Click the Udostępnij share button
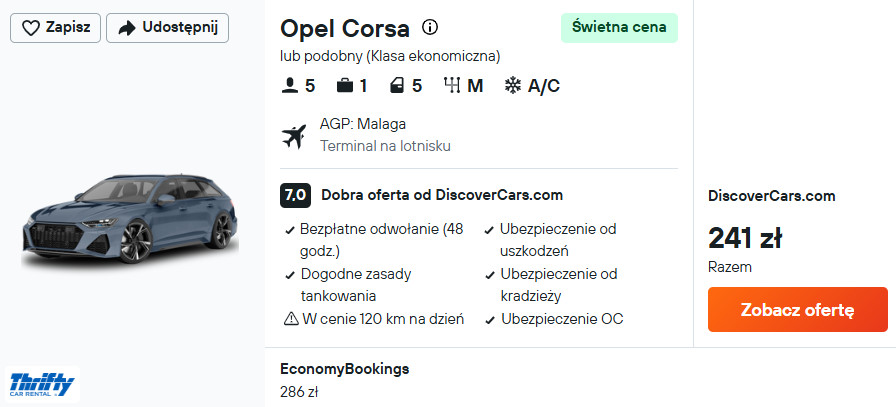The width and height of the screenshot is (896, 407). point(167,28)
